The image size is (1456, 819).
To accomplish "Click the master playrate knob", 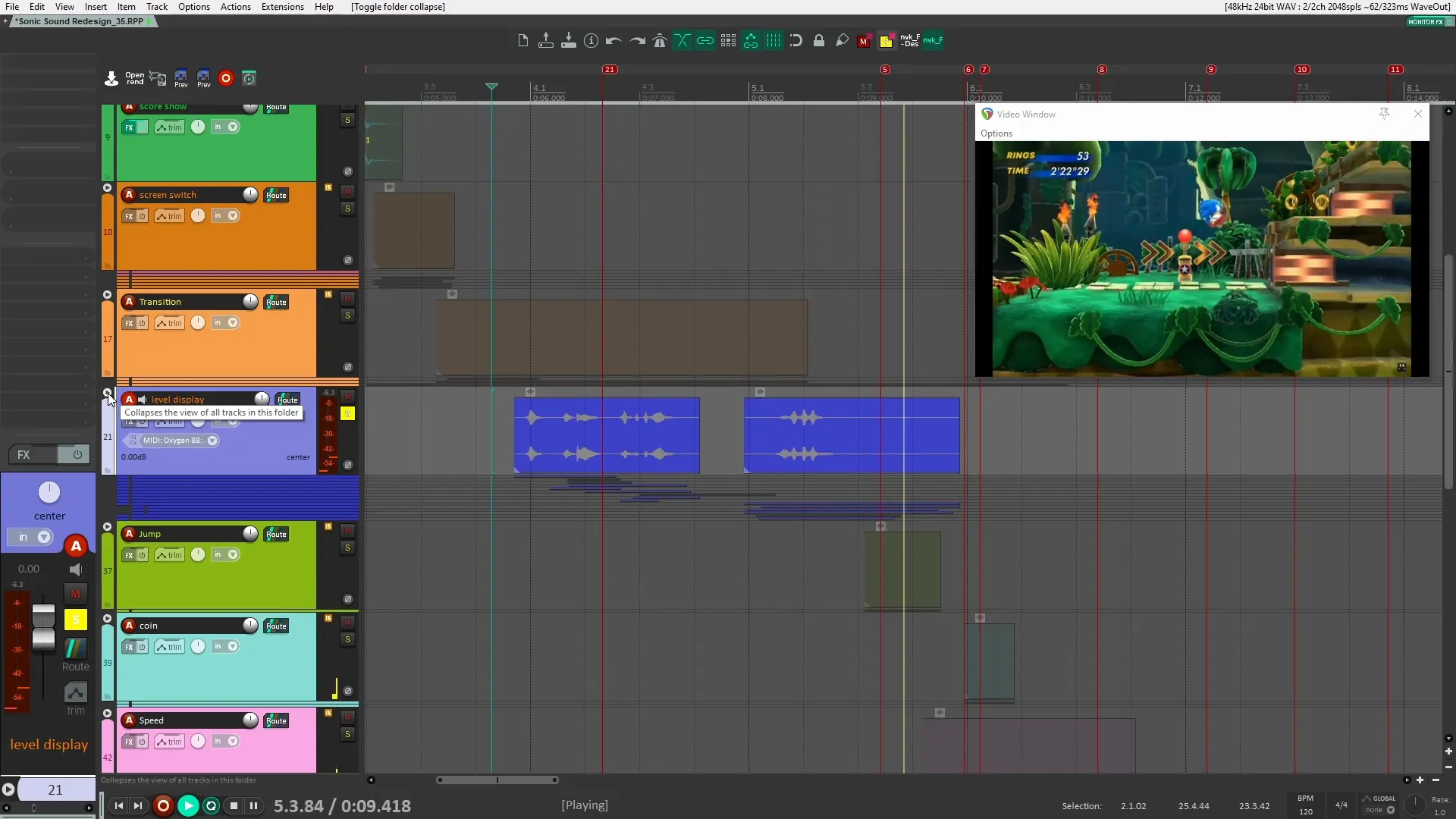I will [1415, 805].
